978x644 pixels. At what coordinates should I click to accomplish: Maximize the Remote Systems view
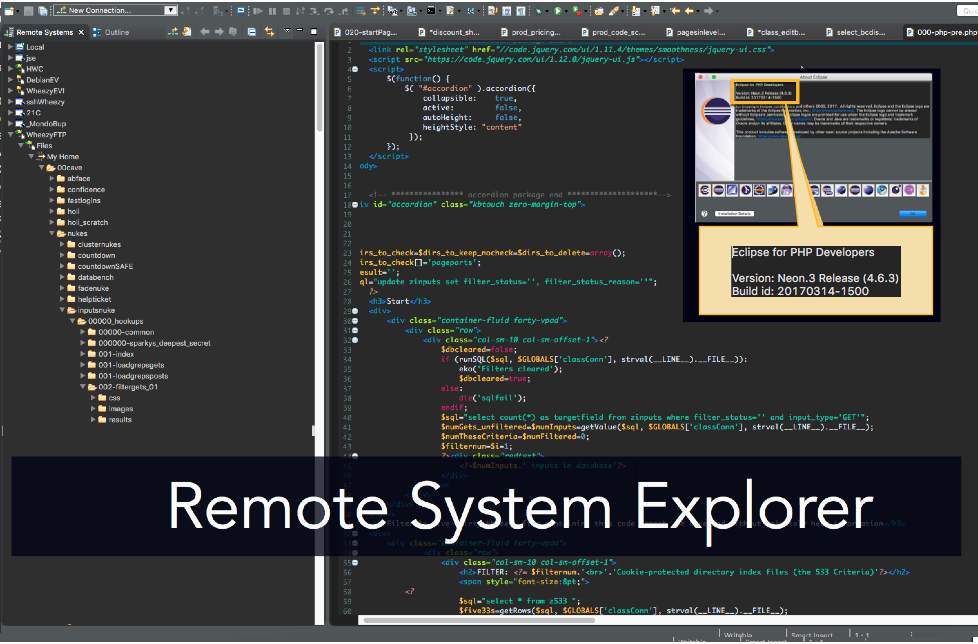coord(314,31)
